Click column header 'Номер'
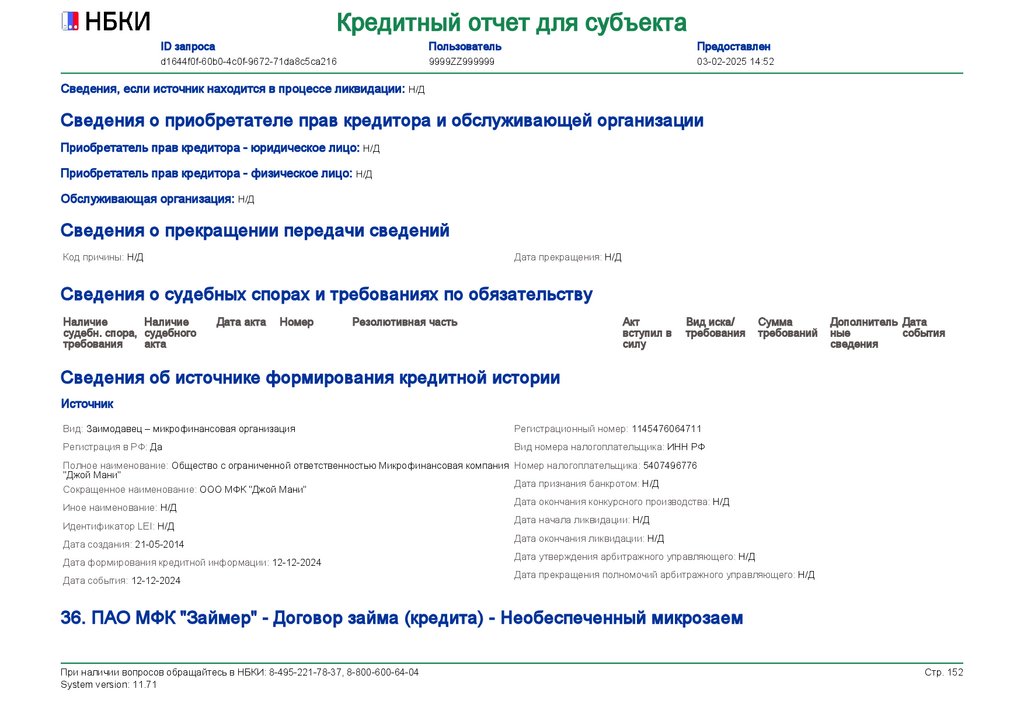The width and height of the screenshot is (1024, 724). click(296, 322)
